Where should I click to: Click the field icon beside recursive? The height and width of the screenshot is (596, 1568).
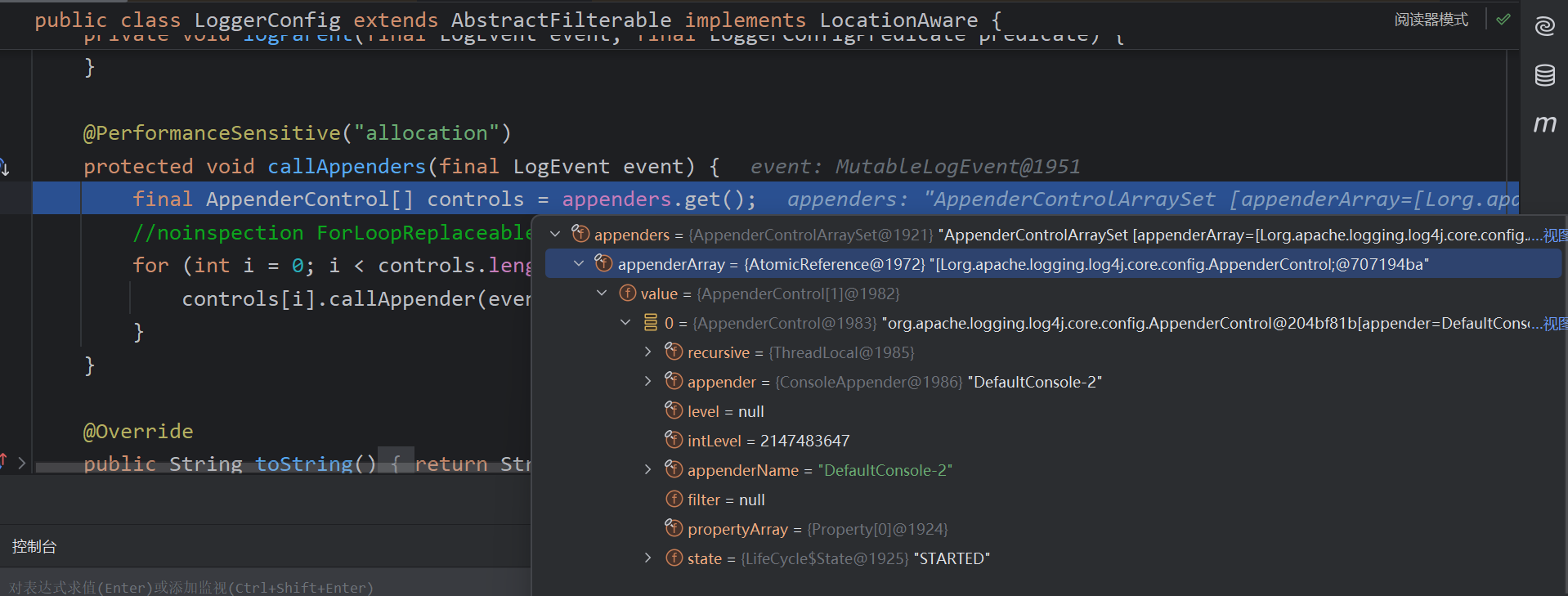click(x=674, y=352)
